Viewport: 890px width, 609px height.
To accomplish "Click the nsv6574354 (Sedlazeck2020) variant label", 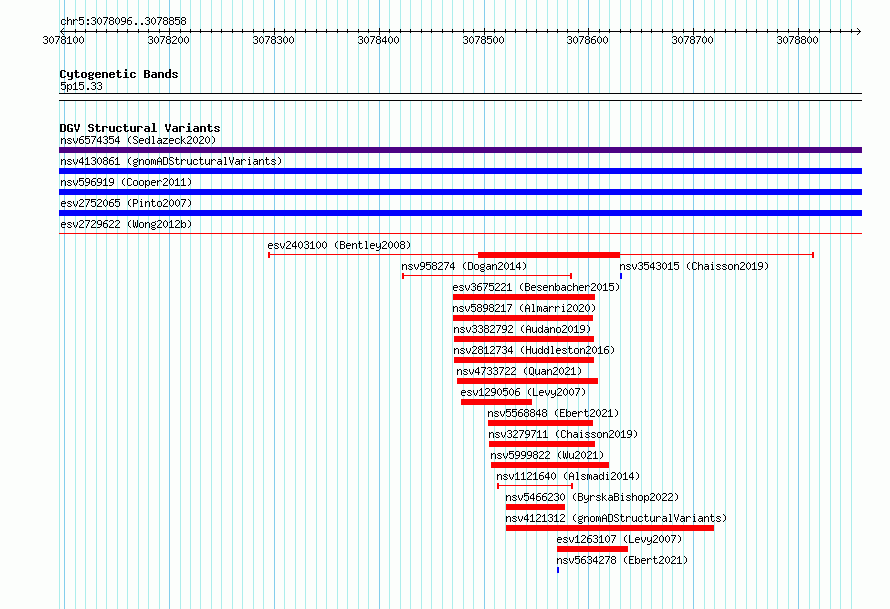I will (x=138, y=140).
